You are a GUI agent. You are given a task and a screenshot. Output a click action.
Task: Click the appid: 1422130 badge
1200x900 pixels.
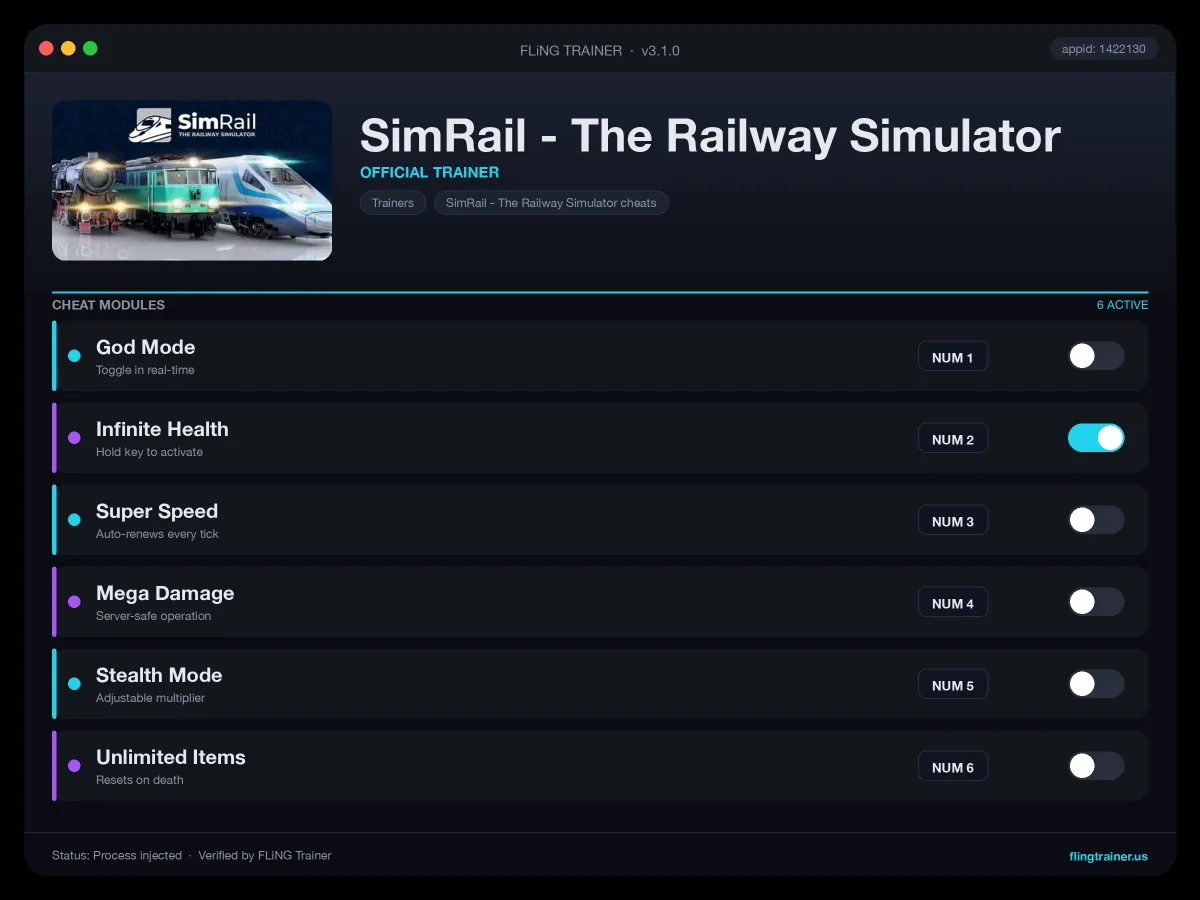[1104, 48]
